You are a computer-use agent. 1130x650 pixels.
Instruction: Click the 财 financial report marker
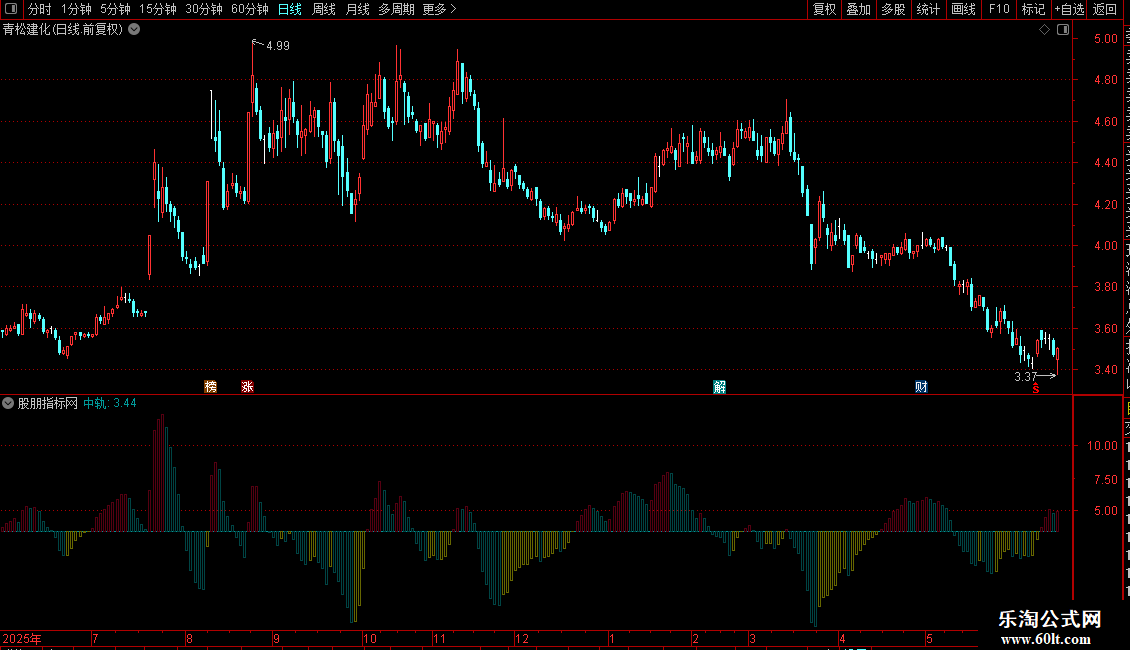pyautogui.click(x=921, y=387)
